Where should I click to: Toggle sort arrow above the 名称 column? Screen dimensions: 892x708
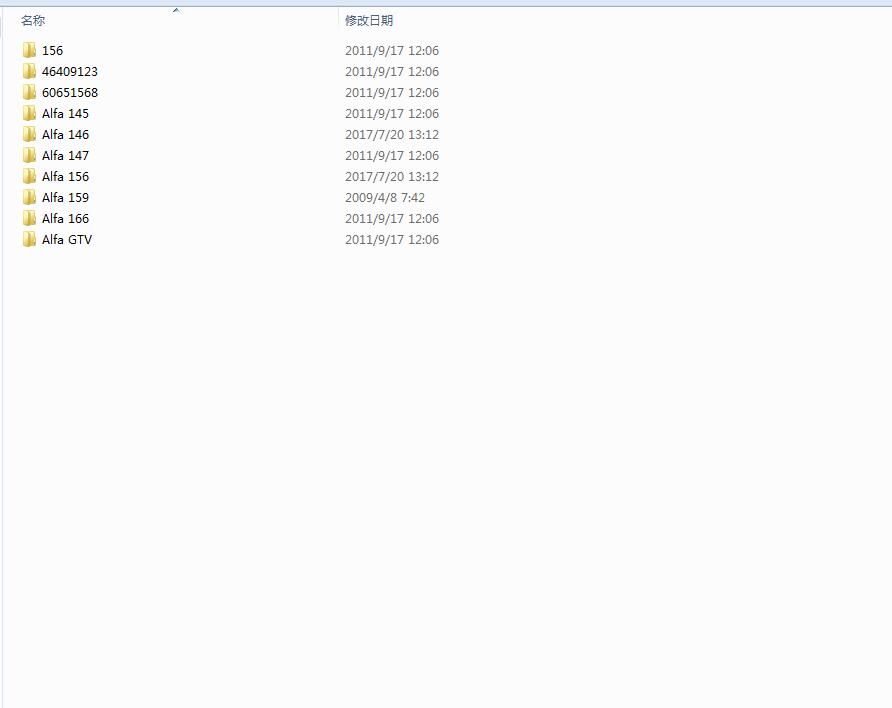click(176, 10)
